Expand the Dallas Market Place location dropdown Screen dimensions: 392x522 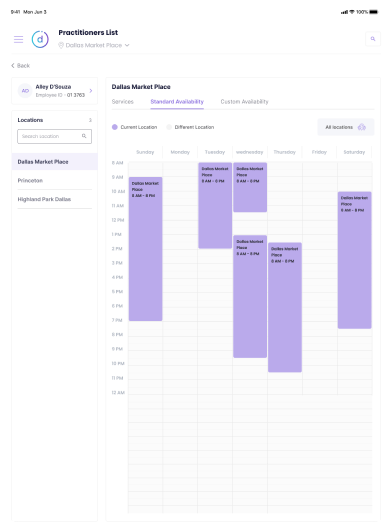click(127, 45)
